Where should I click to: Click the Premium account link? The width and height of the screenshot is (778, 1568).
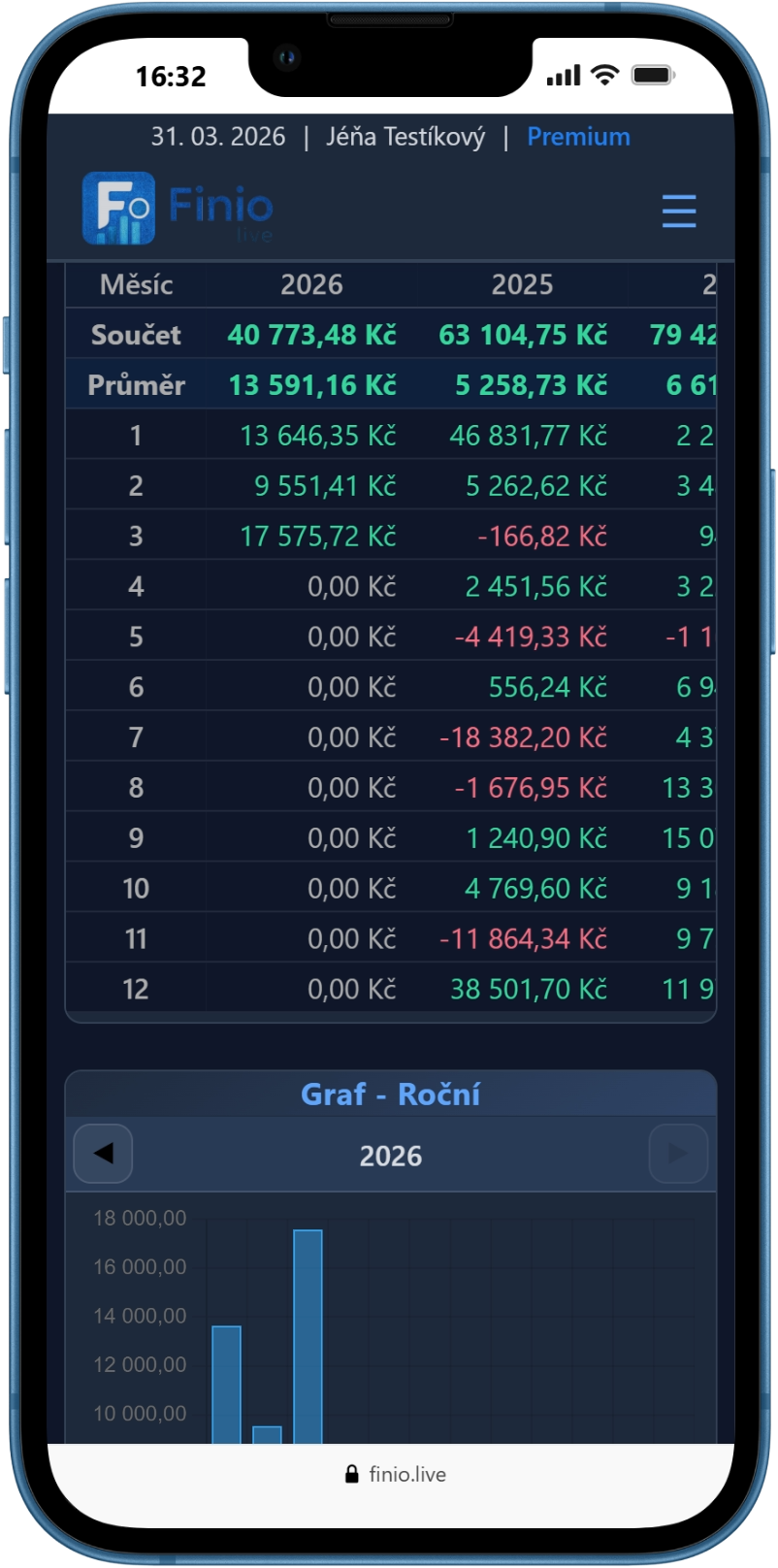[x=578, y=137]
